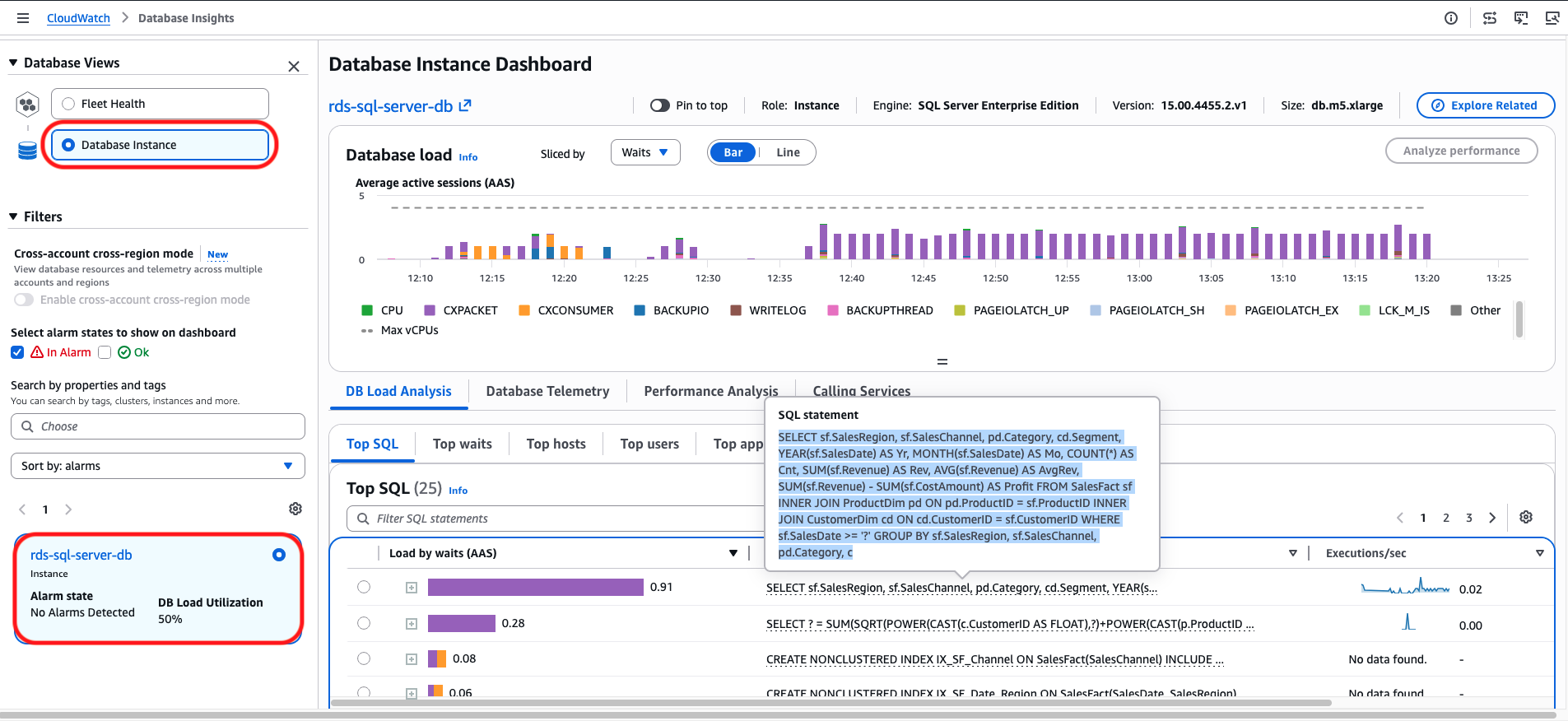Open the Top SQL Info link

[x=458, y=491]
